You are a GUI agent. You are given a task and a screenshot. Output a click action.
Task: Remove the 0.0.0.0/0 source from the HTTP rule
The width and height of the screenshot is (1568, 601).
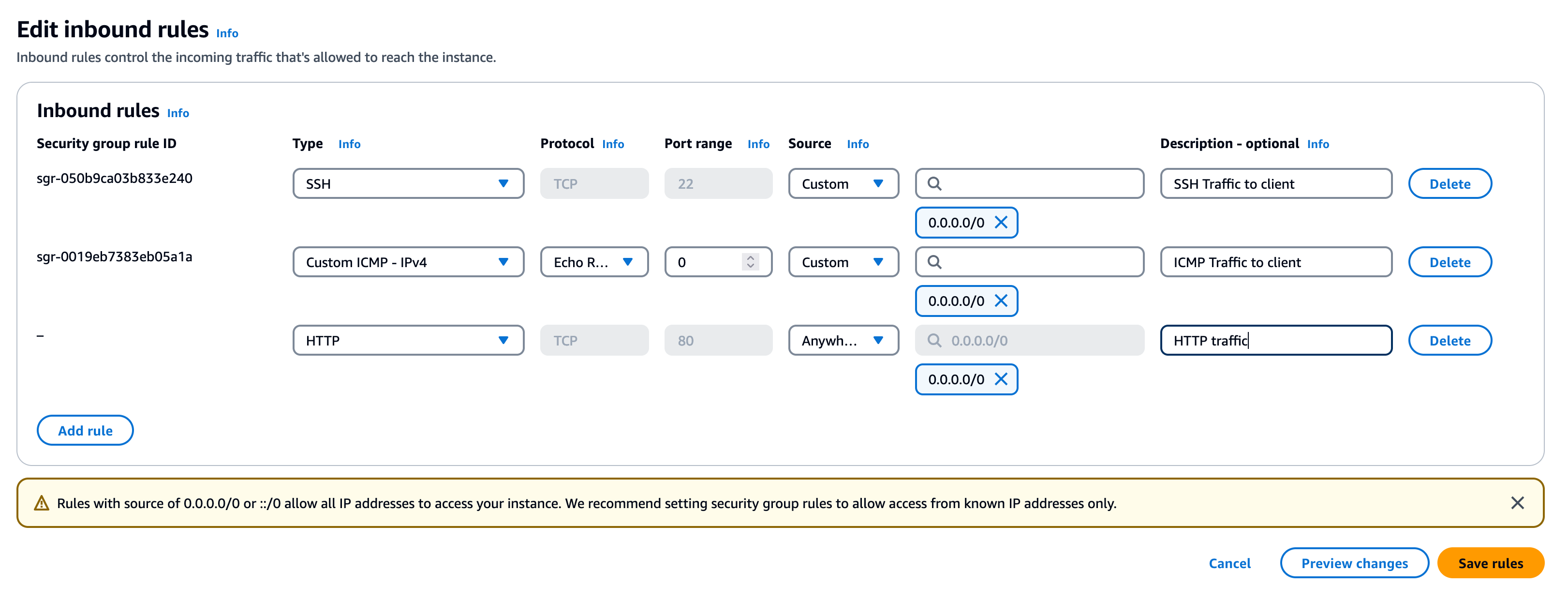tap(1000, 379)
